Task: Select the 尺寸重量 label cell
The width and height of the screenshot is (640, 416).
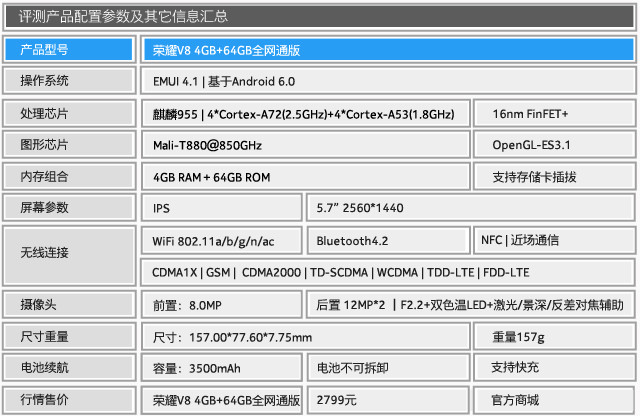Action: pyautogui.click(x=69, y=336)
